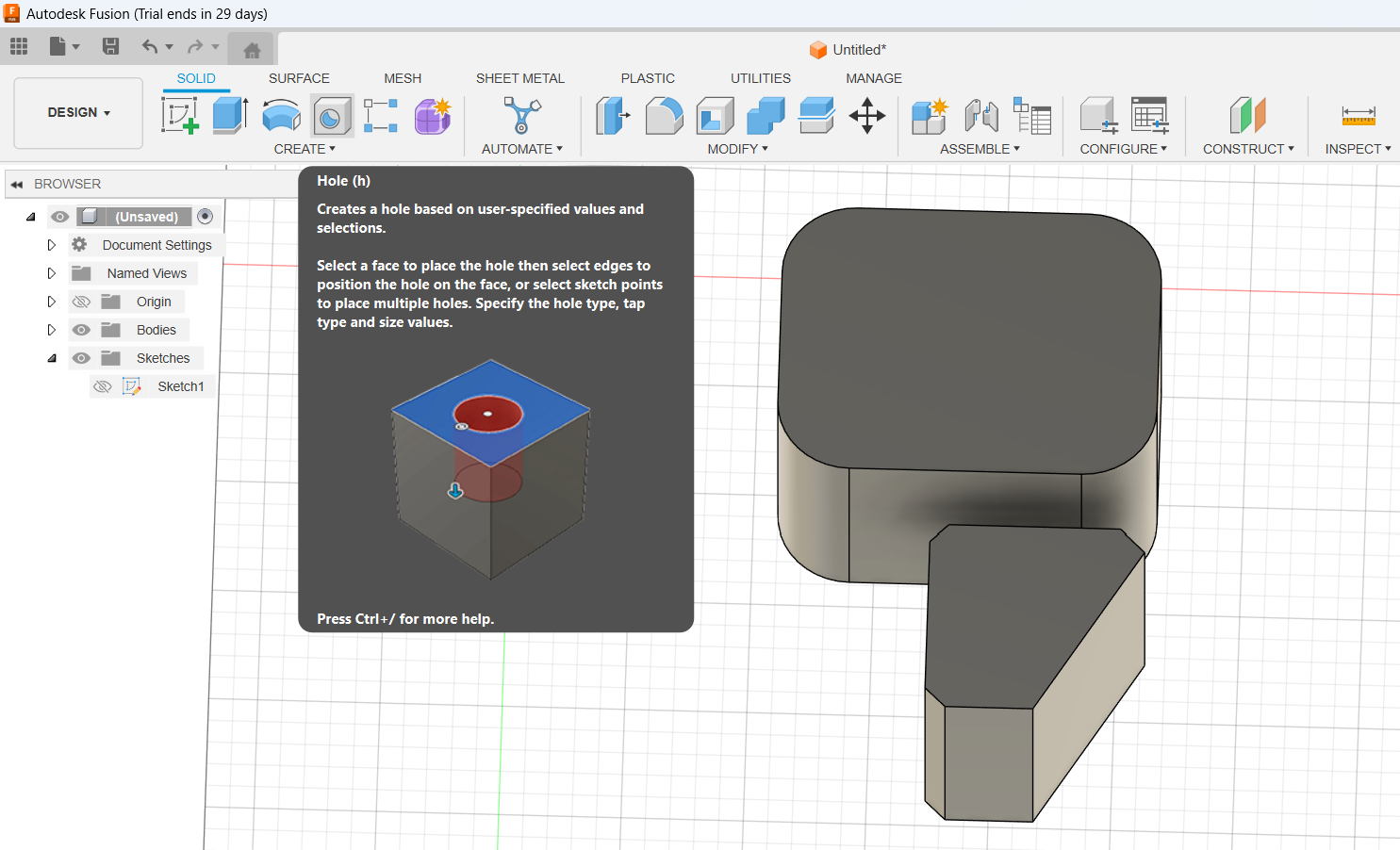This screenshot has width=1400, height=850.
Task: Switch to the SOLID tab
Action: click(x=196, y=78)
